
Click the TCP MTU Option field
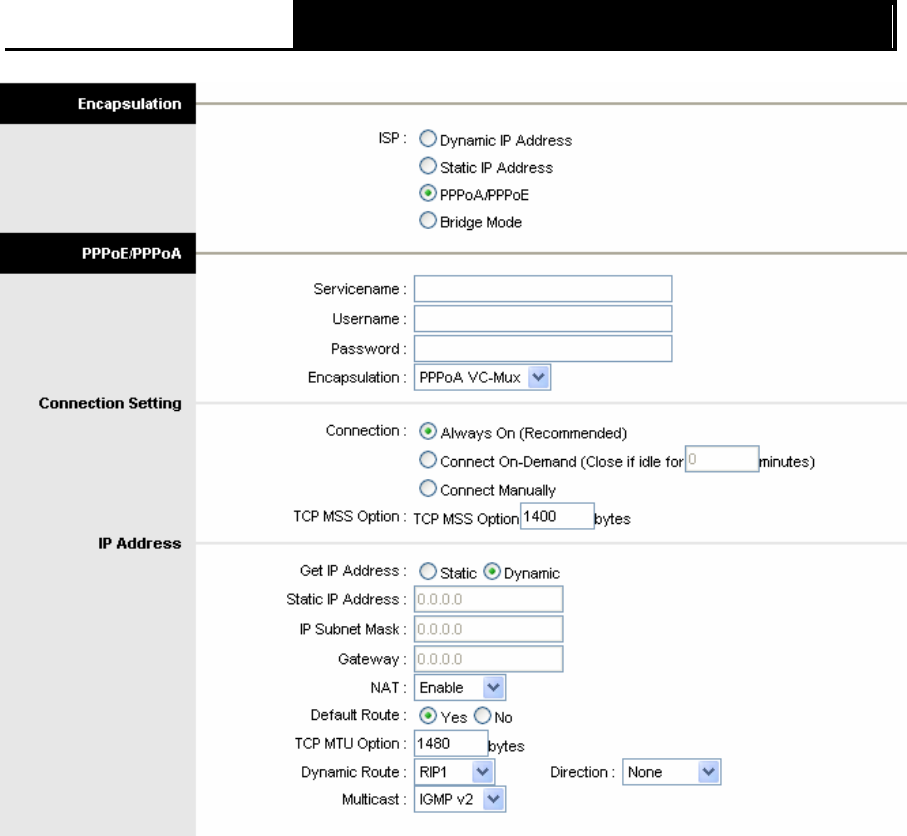tap(451, 743)
